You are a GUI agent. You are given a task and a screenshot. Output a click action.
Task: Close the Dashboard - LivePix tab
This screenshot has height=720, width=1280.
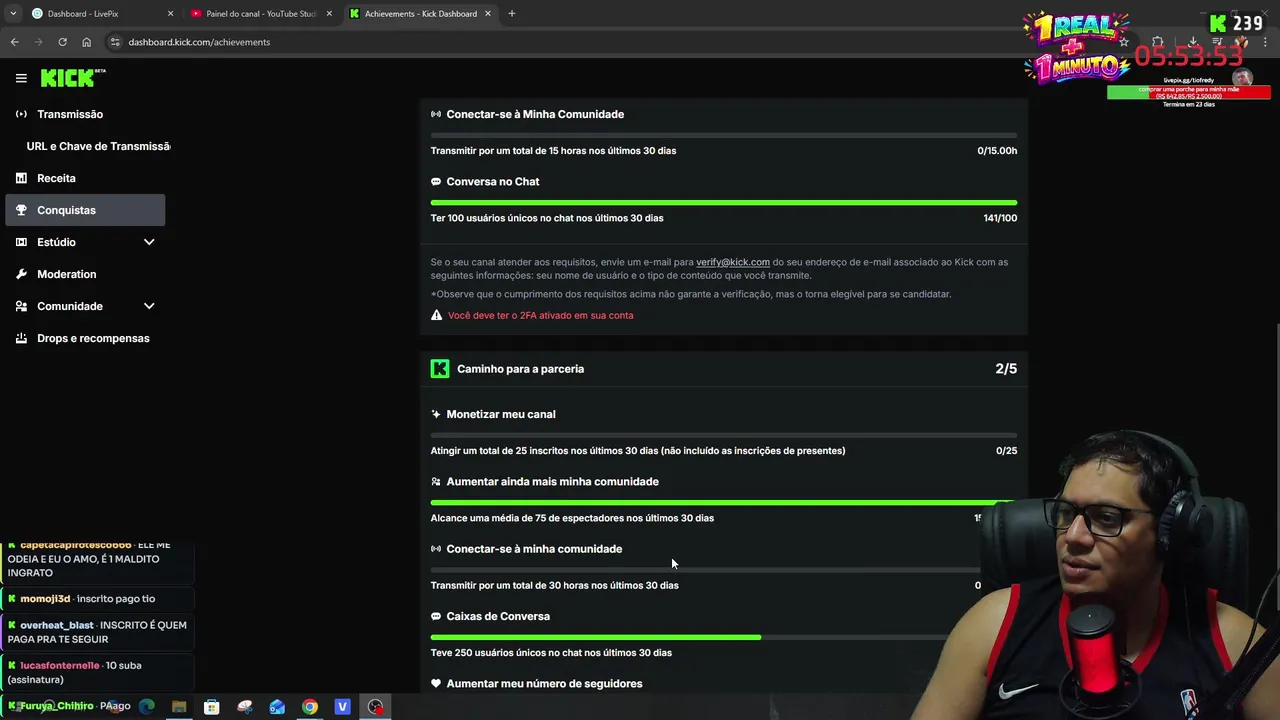pos(170,14)
